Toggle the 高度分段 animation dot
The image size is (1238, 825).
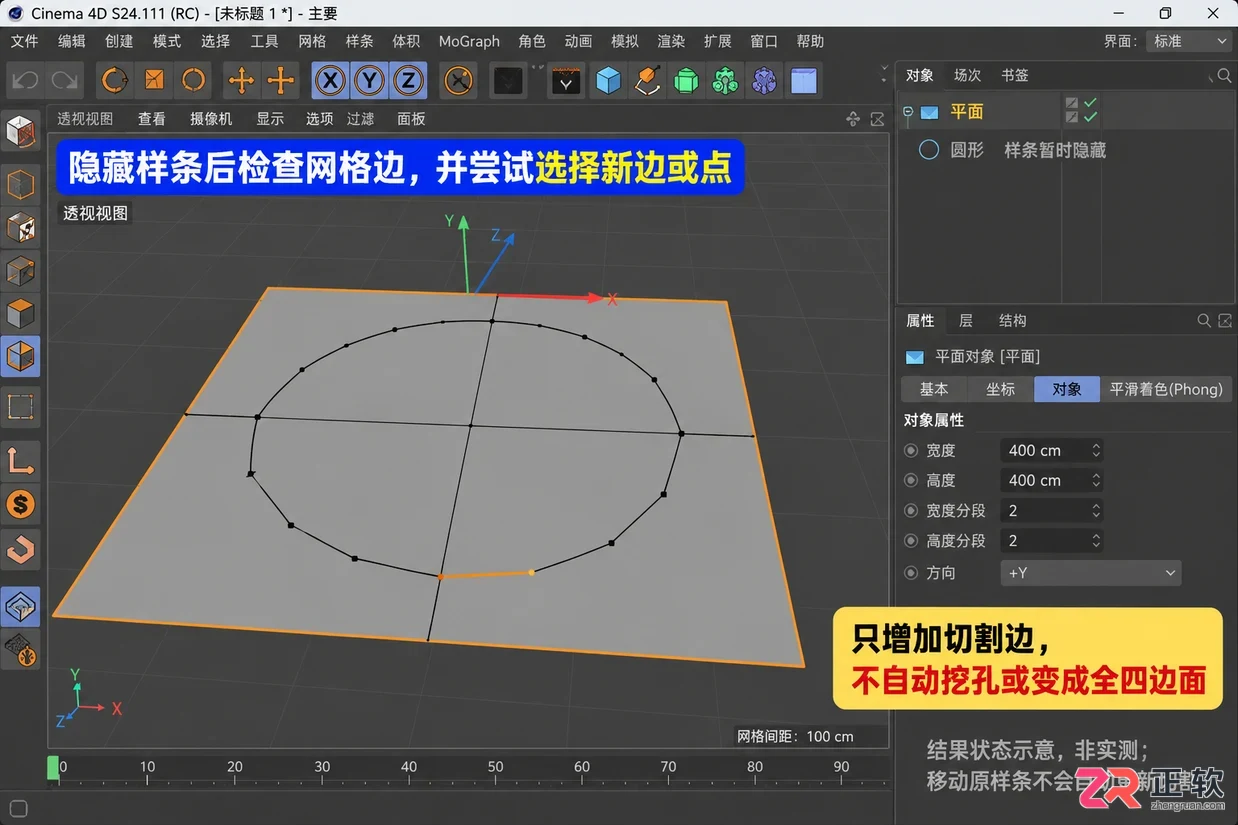pos(910,541)
